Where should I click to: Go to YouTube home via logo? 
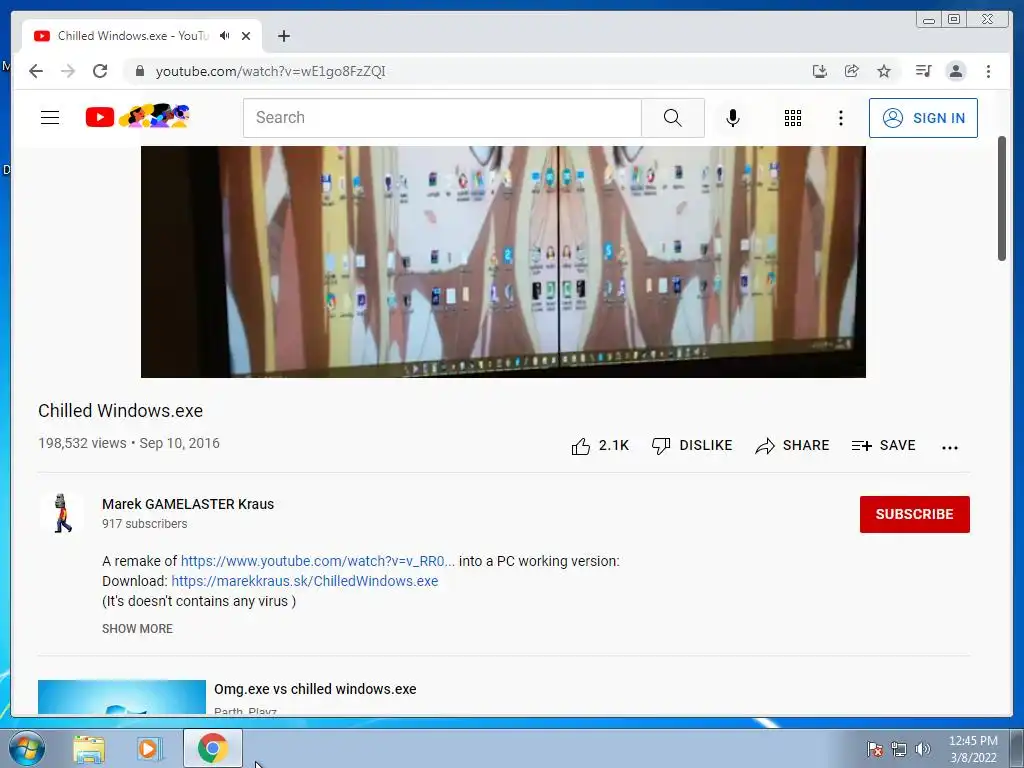(x=137, y=117)
